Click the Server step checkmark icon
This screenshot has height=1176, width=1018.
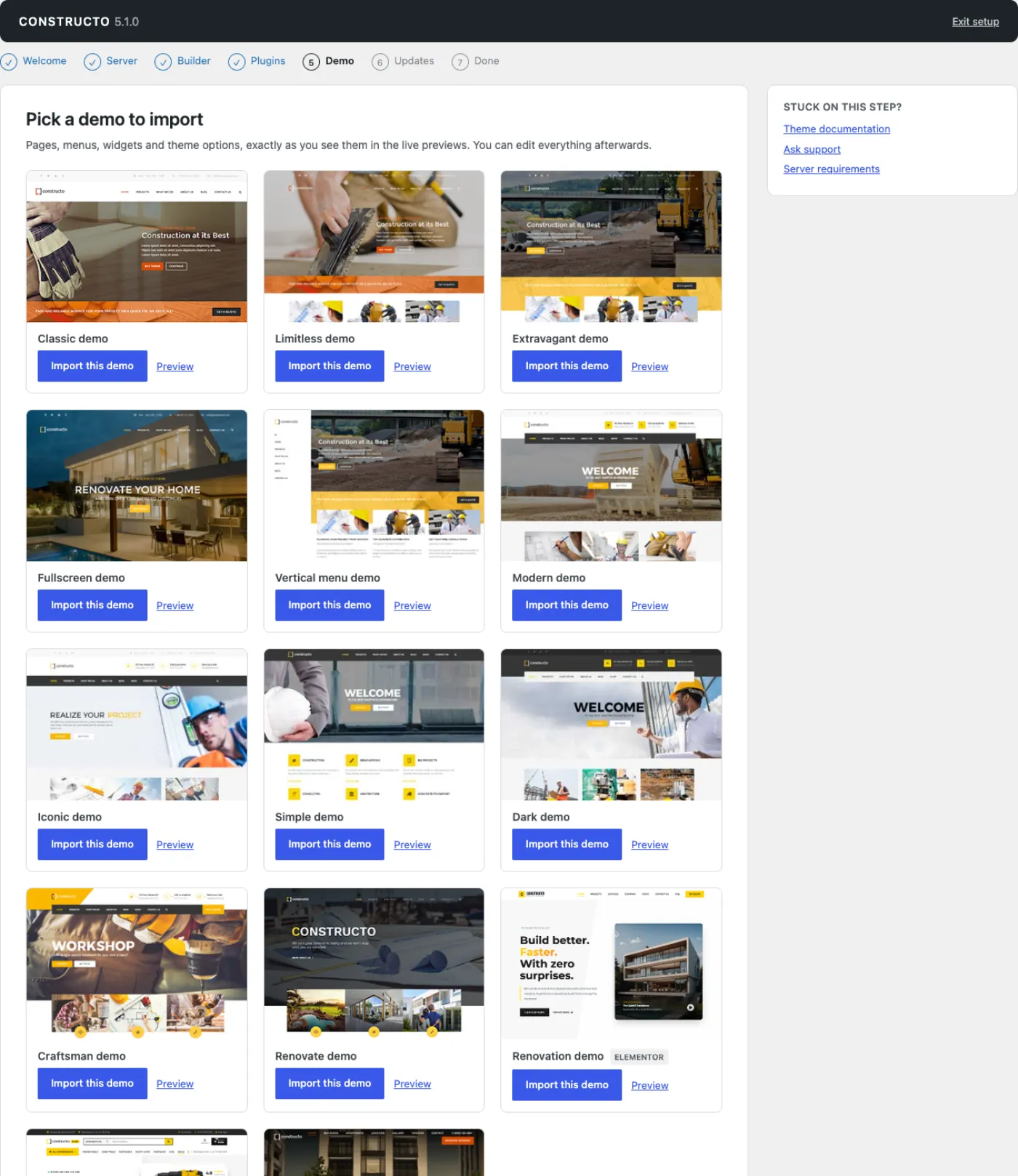92,62
